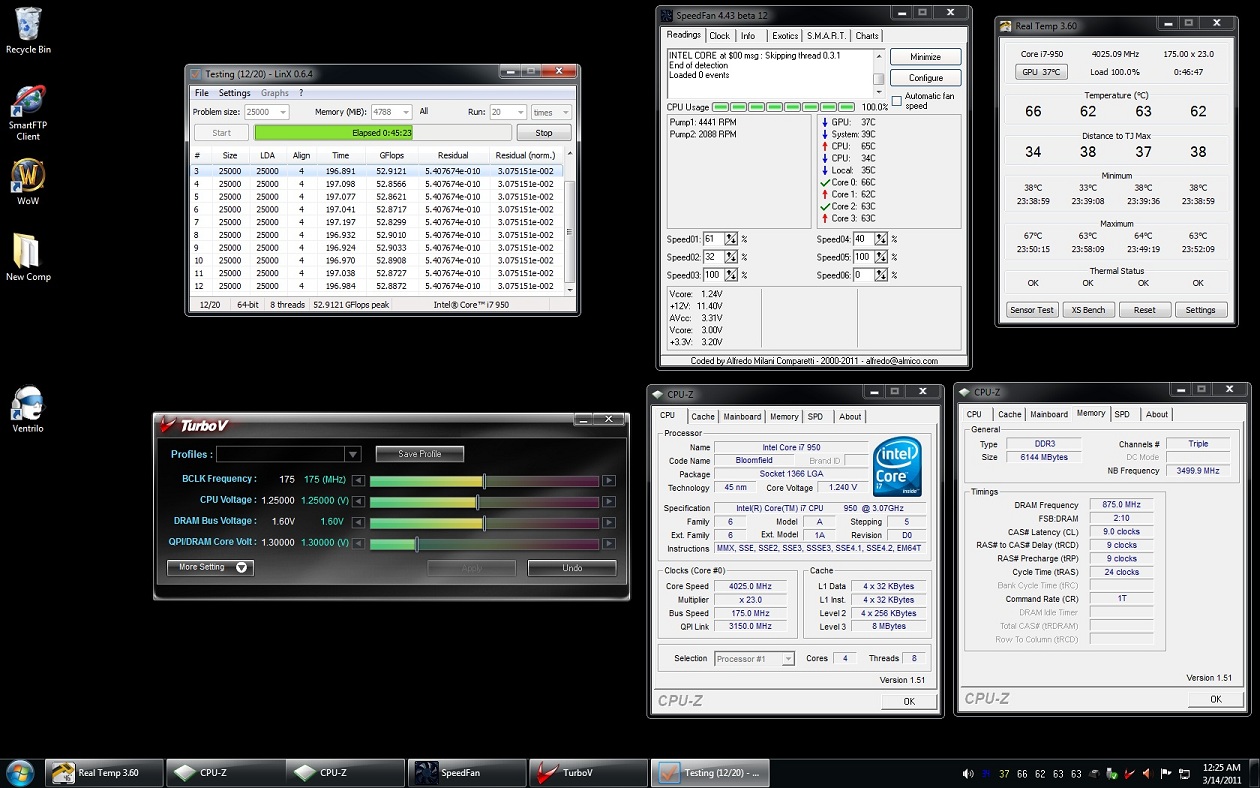The height and width of the screenshot is (788, 1260).
Task: Click the QPI/DRAM Core Volt increase arrow
Action: [x=609, y=543]
